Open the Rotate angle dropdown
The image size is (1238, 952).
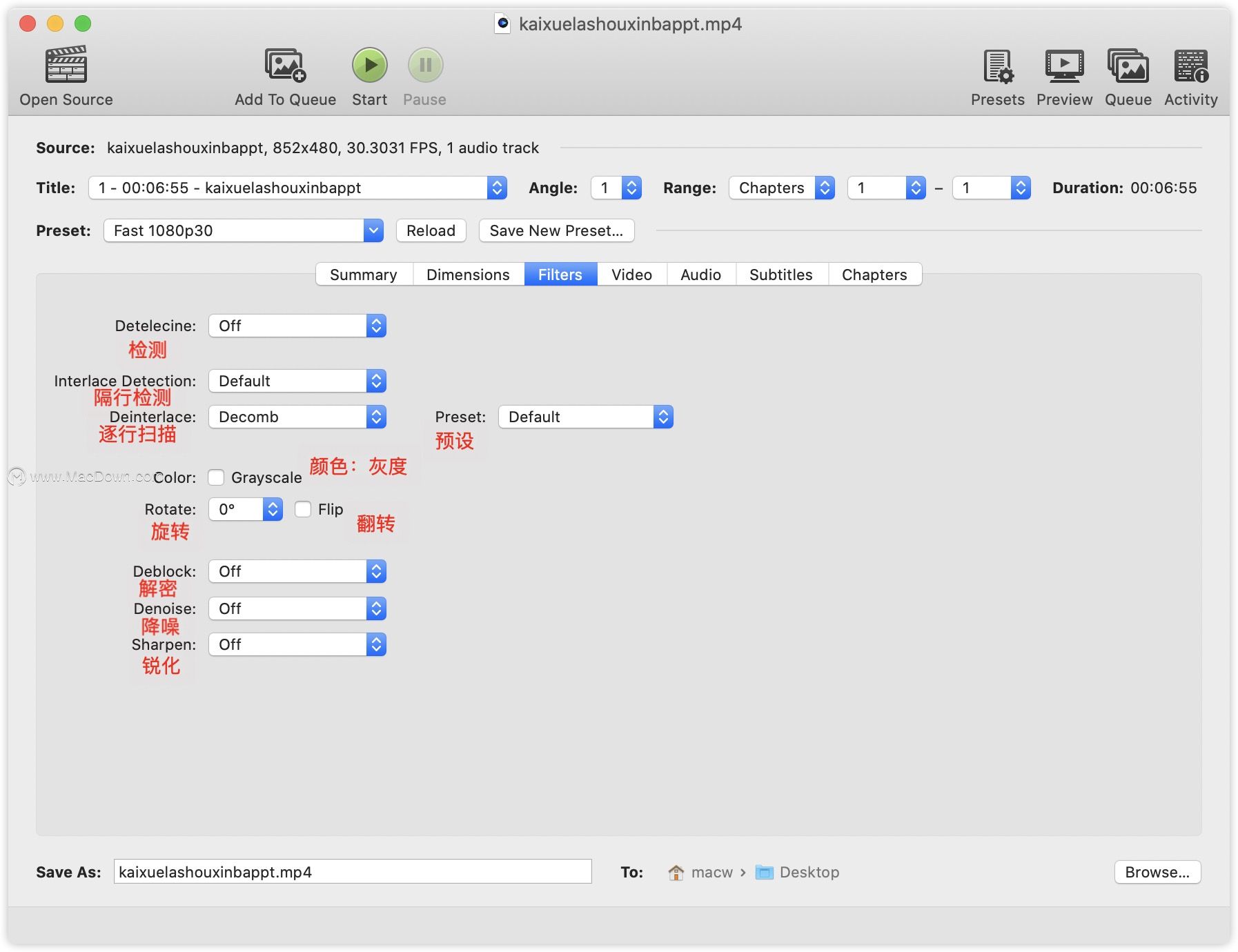[246, 509]
